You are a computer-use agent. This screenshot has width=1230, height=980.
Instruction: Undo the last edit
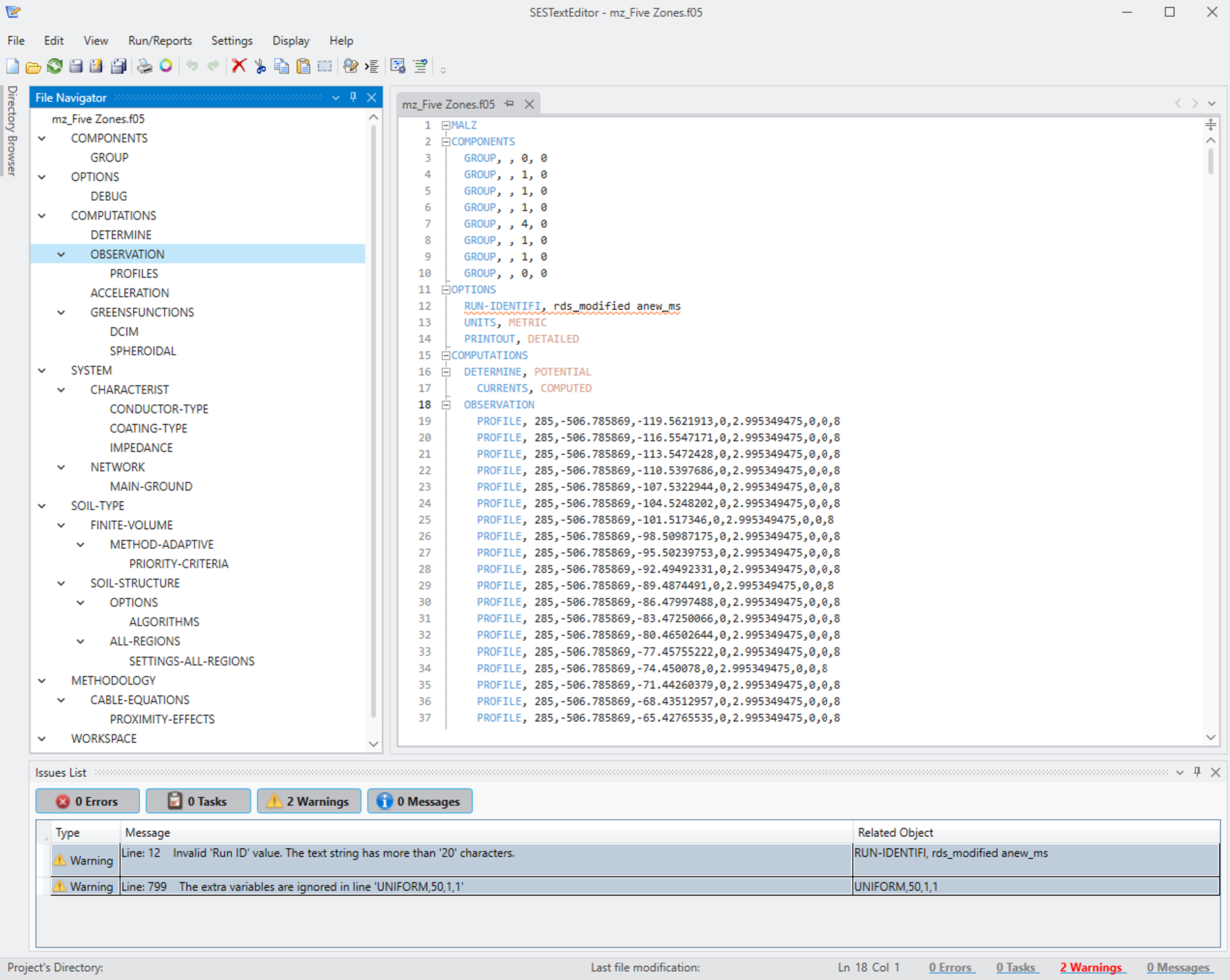[x=193, y=66]
